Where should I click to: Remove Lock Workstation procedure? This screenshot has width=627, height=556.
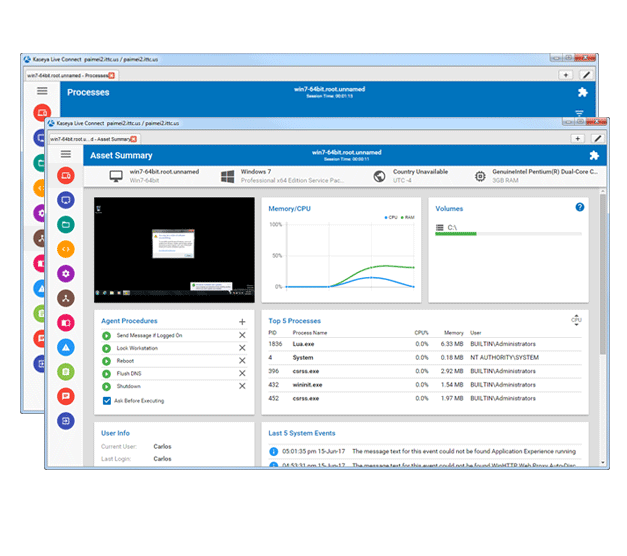242,348
